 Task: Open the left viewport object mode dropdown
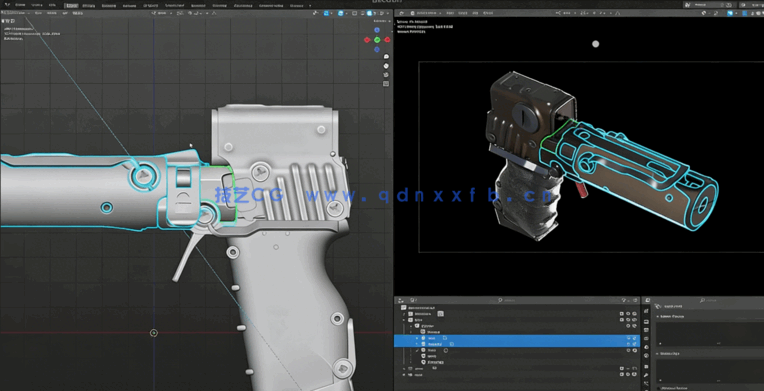(16, 13)
